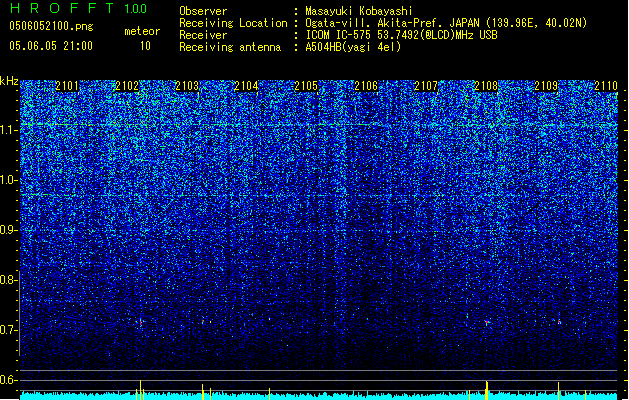629x400 pixels.
Task: Click the 0.9 kHz axis label
Action: tap(9, 230)
